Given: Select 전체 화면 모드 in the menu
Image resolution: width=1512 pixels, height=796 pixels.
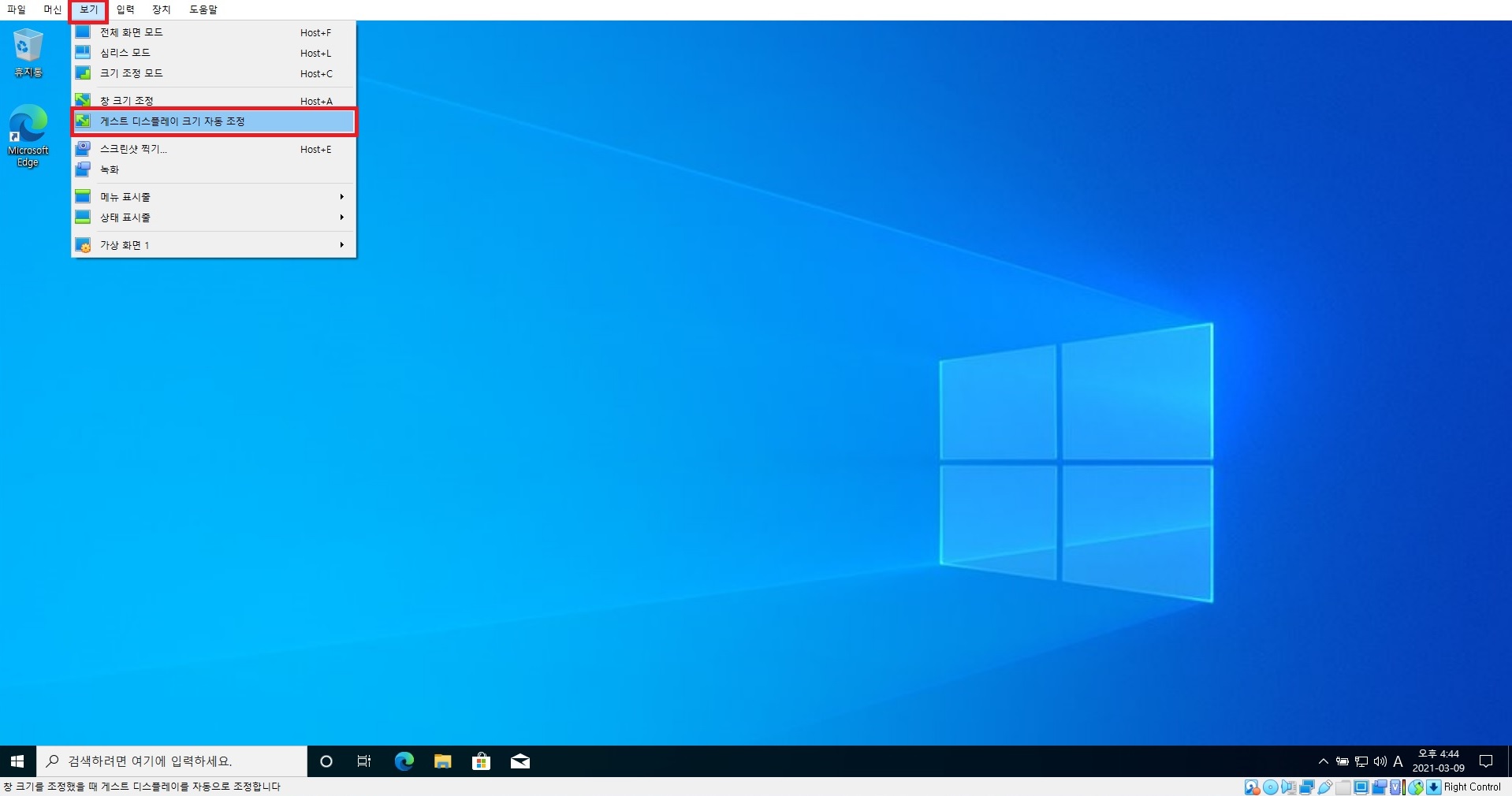Looking at the screenshot, I should (x=214, y=32).
